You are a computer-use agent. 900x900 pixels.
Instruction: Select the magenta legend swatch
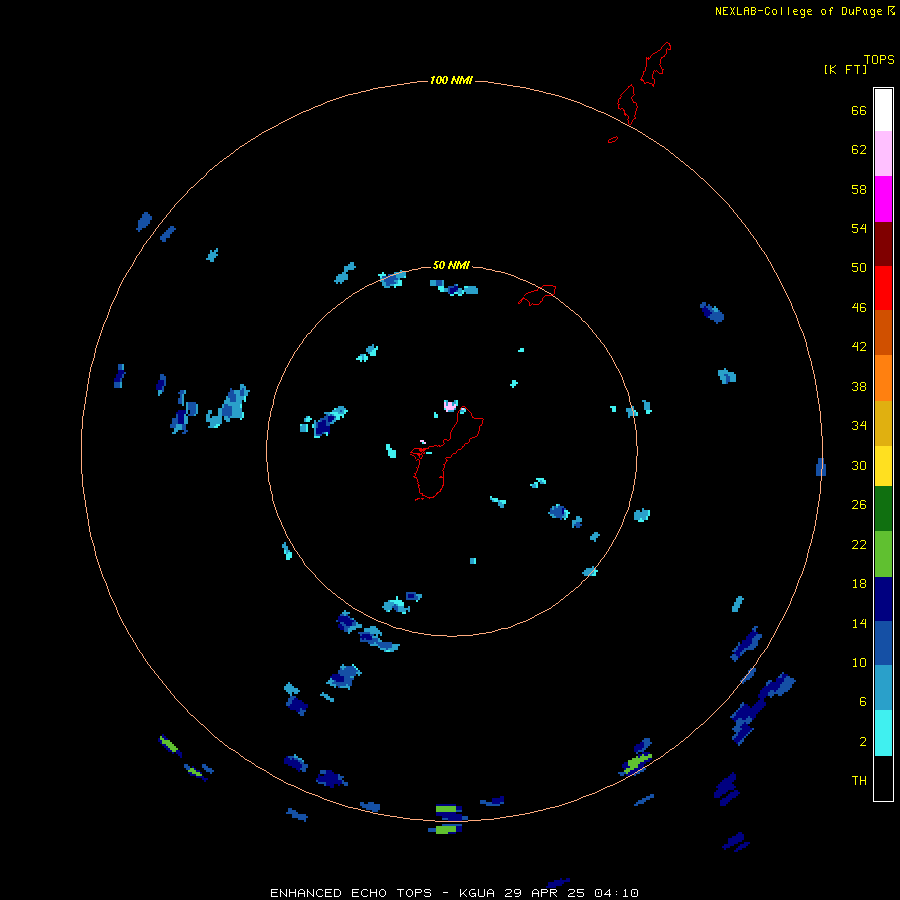click(883, 199)
